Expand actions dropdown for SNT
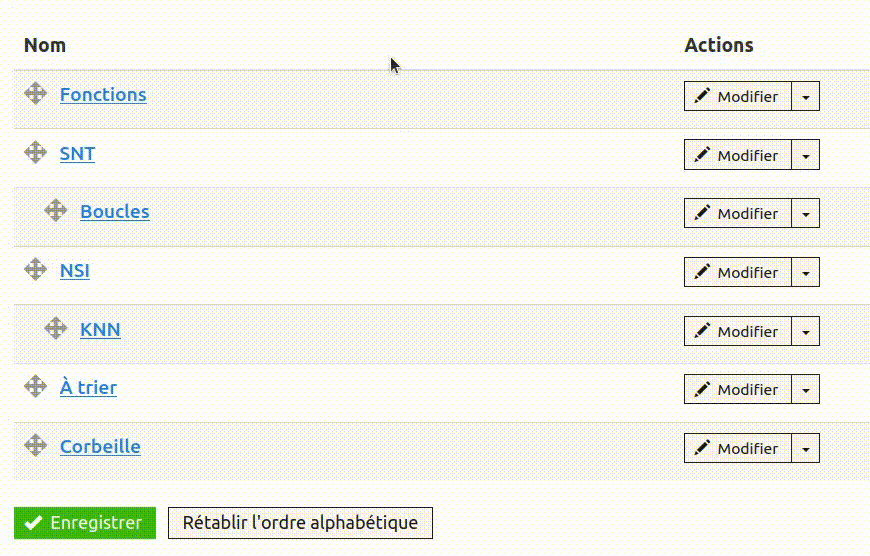Image resolution: width=870 pixels, height=556 pixels. coord(806,155)
